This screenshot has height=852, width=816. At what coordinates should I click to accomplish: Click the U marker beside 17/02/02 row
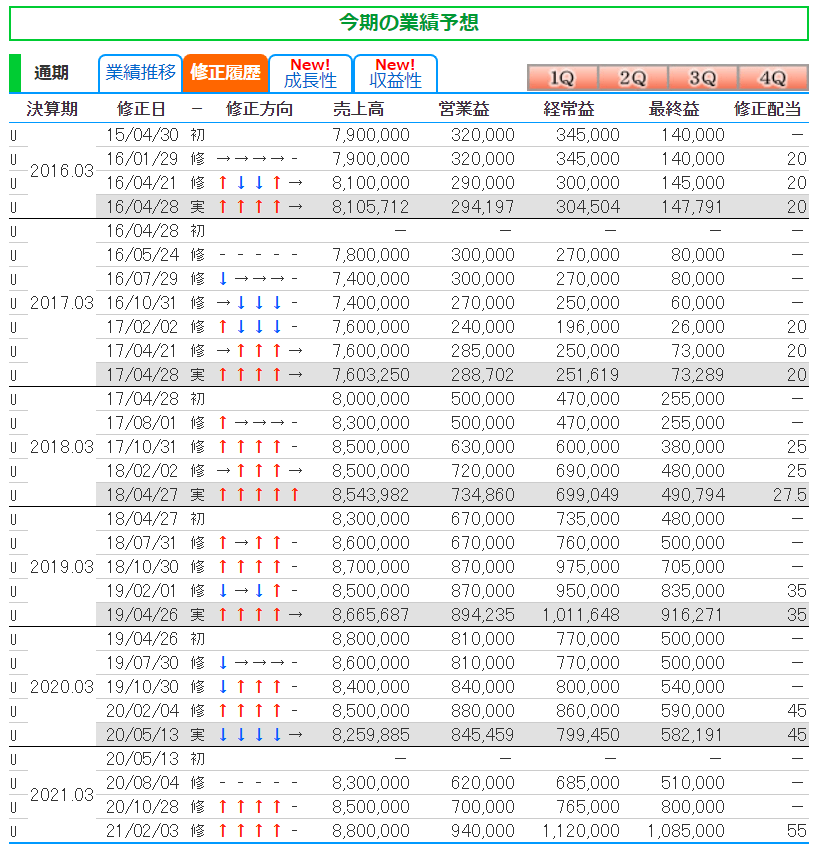point(14,327)
